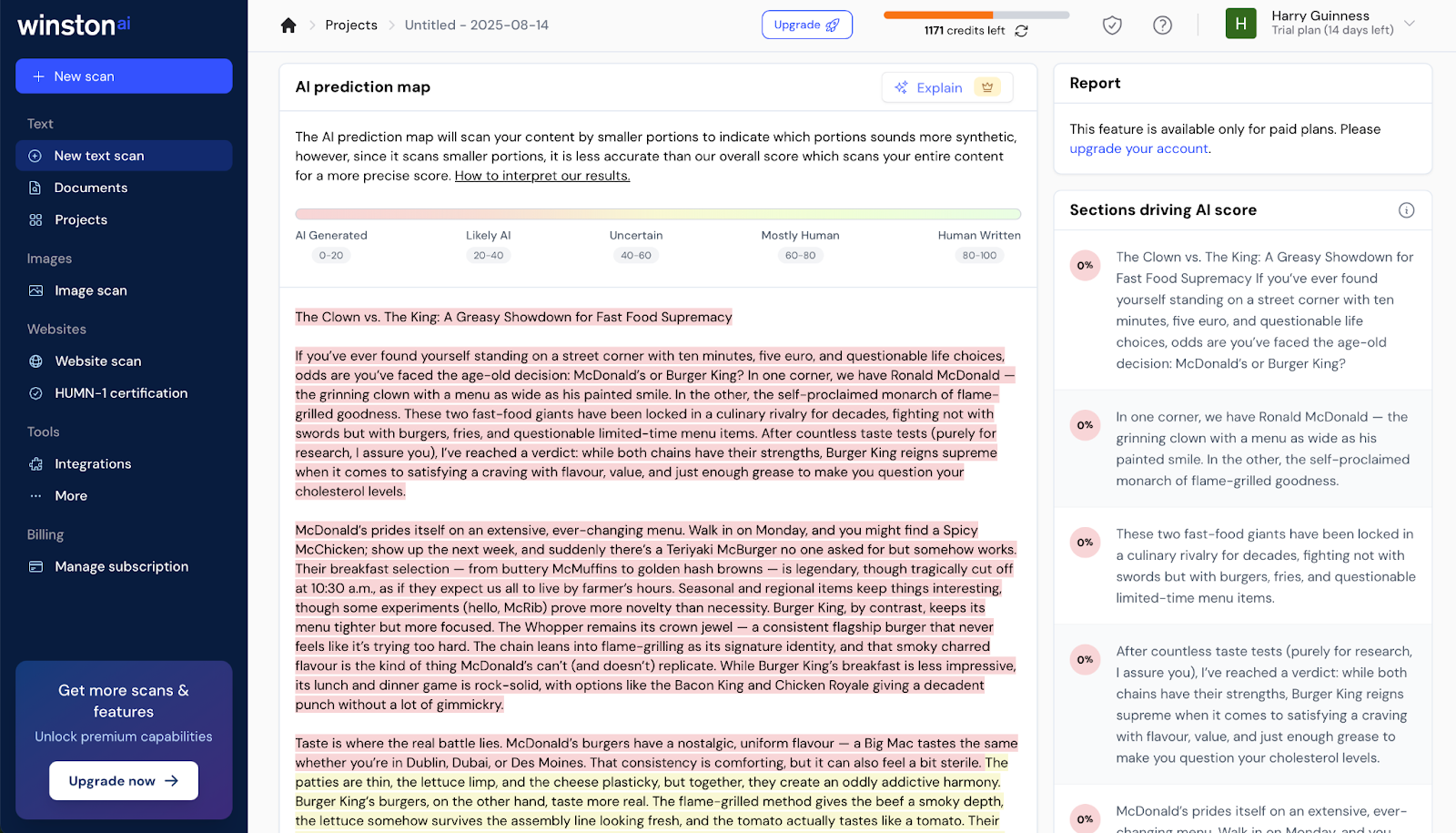Click the green H user avatar
The width and height of the screenshot is (1456, 833).
pos(1240,24)
